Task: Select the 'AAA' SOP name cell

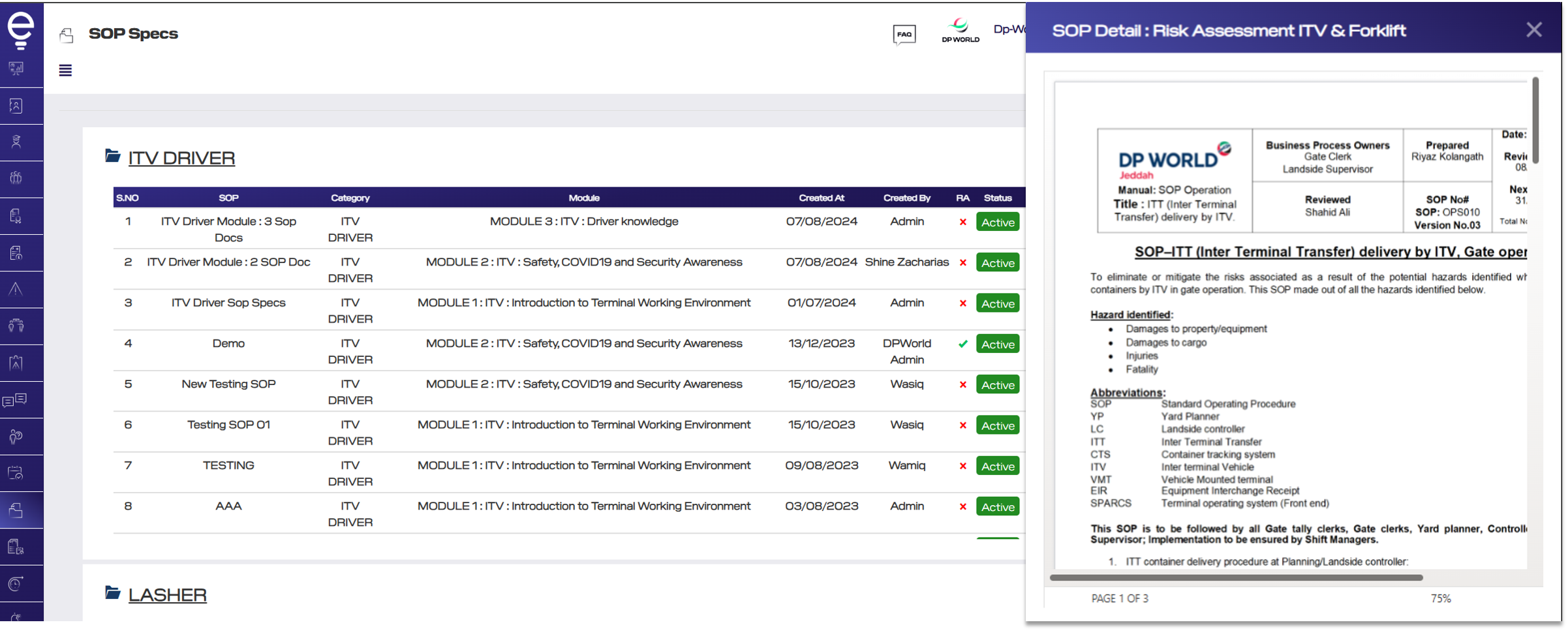Action: click(228, 506)
